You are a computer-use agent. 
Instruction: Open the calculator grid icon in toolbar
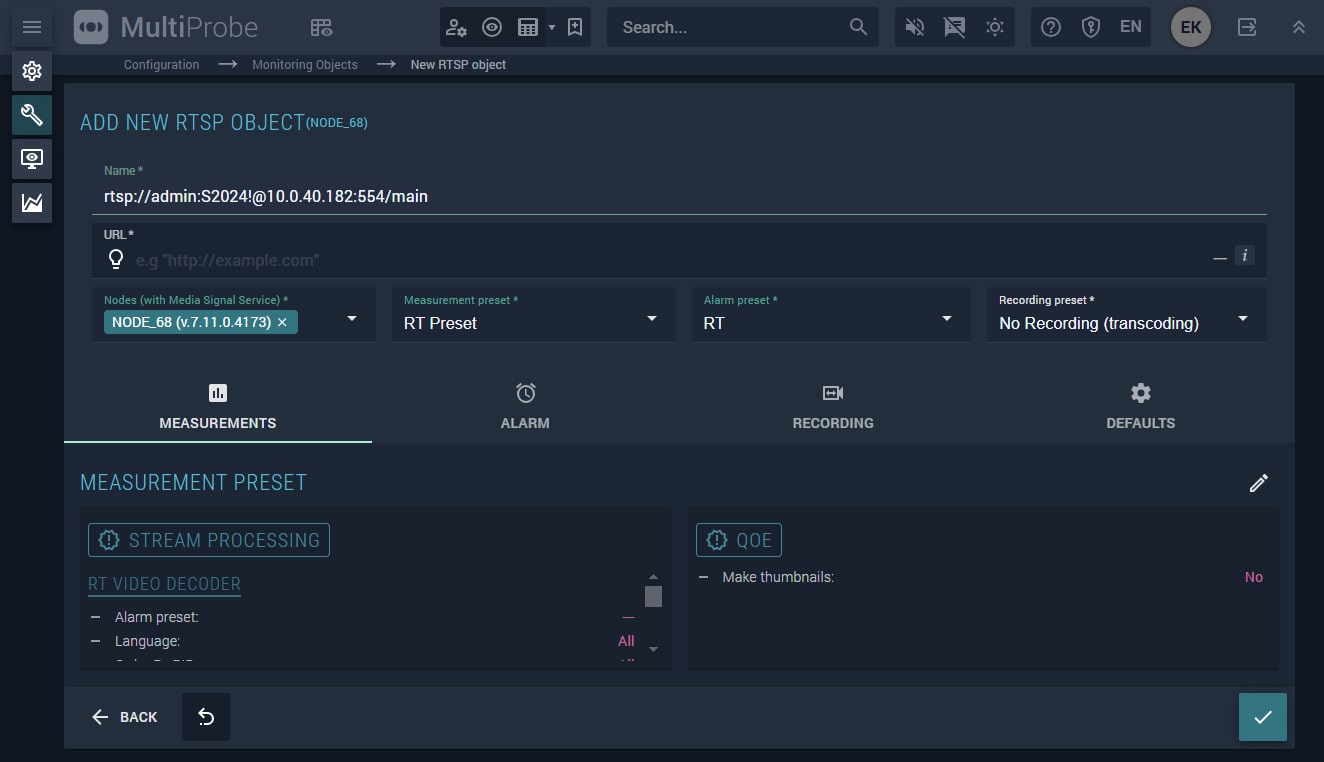[x=528, y=27]
